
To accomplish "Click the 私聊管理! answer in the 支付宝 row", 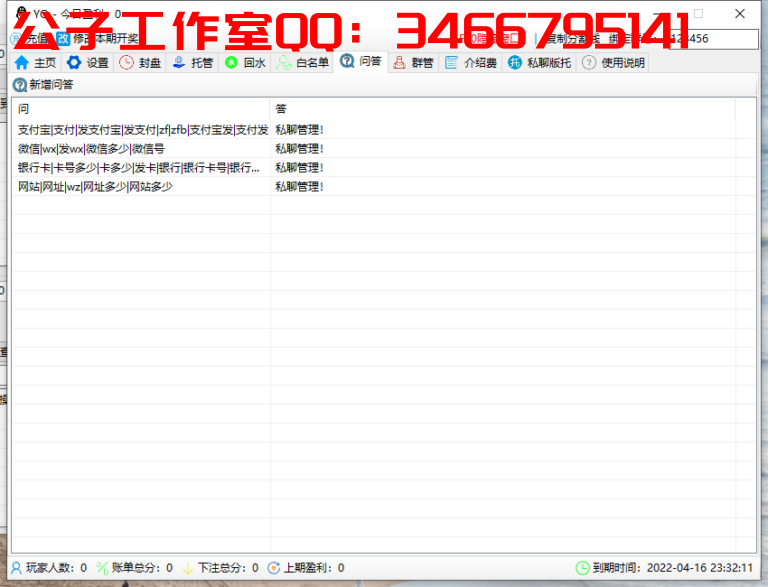I will [299, 130].
